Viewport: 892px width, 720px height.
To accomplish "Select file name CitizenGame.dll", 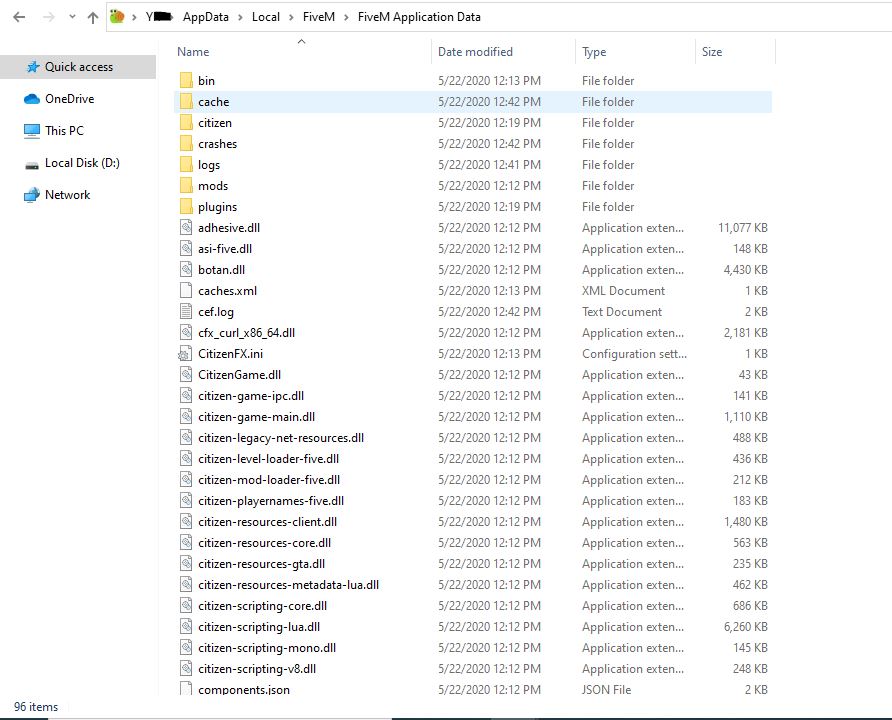I will pos(239,375).
